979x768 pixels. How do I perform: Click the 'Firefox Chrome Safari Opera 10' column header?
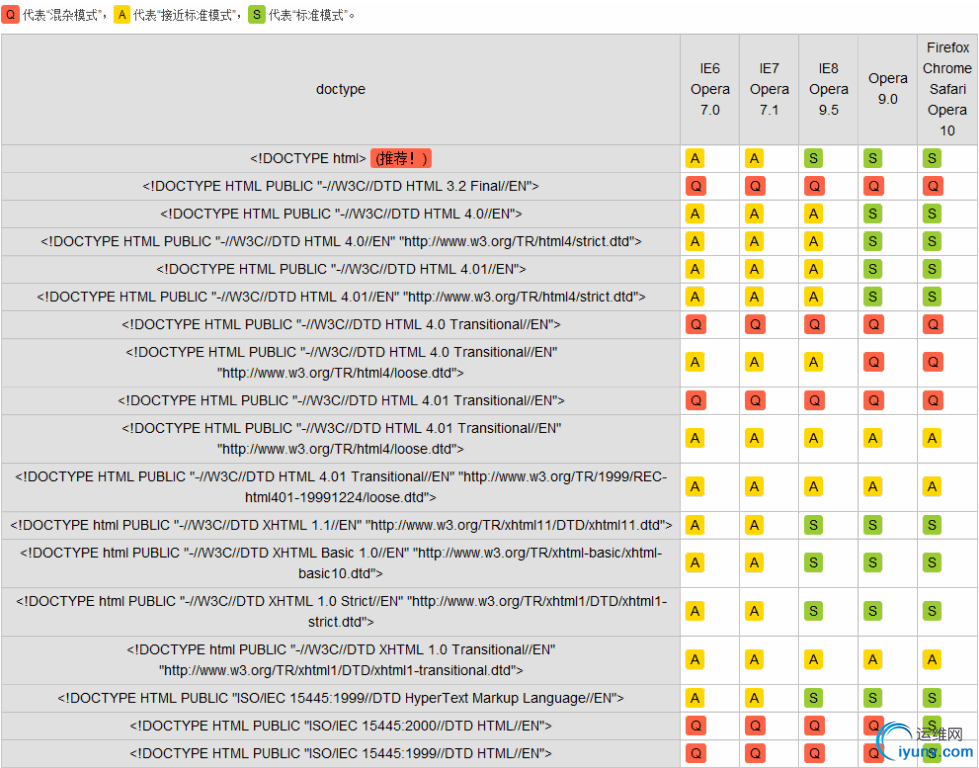[947, 89]
